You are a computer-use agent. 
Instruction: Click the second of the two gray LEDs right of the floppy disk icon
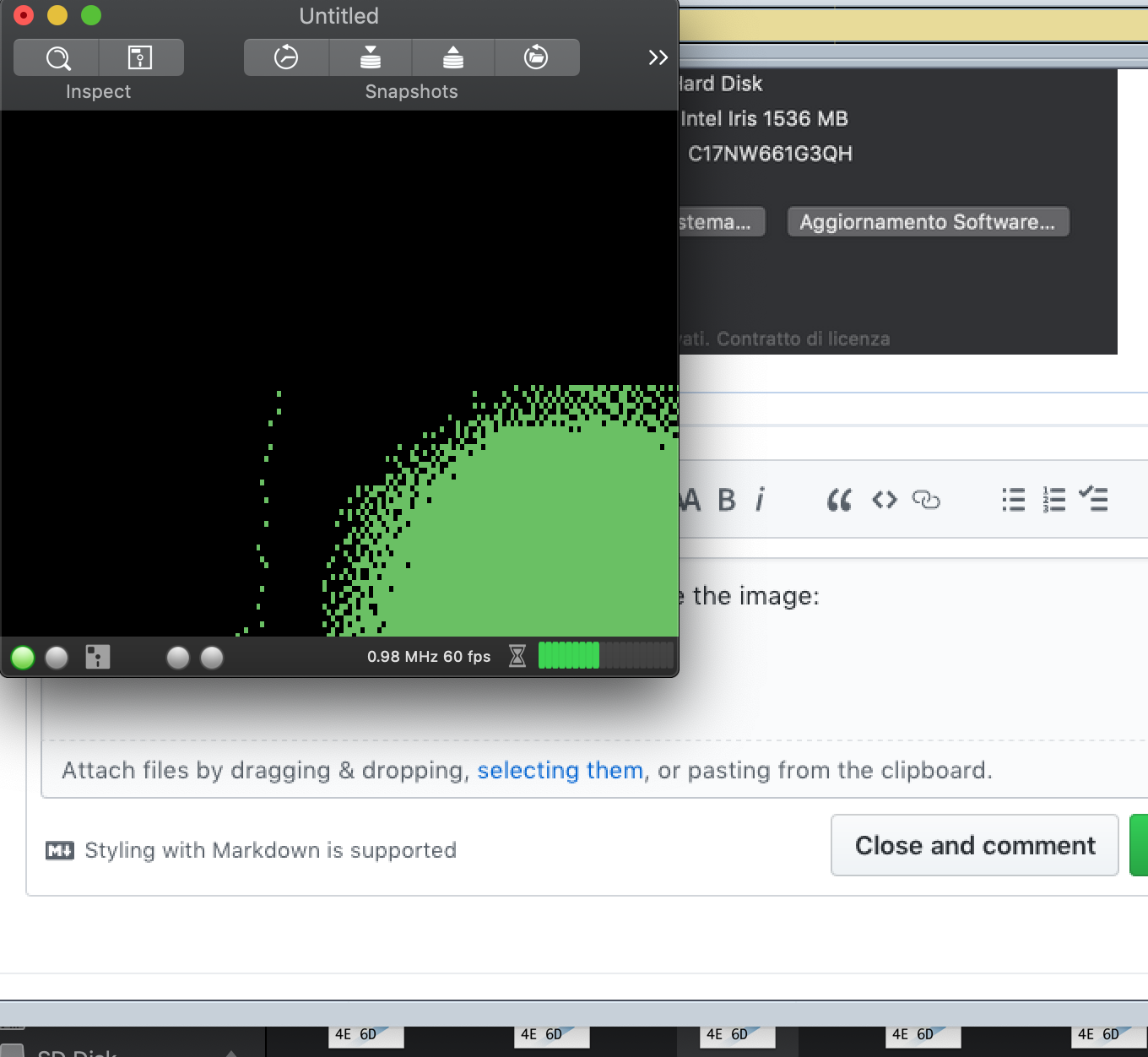coord(212,657)
